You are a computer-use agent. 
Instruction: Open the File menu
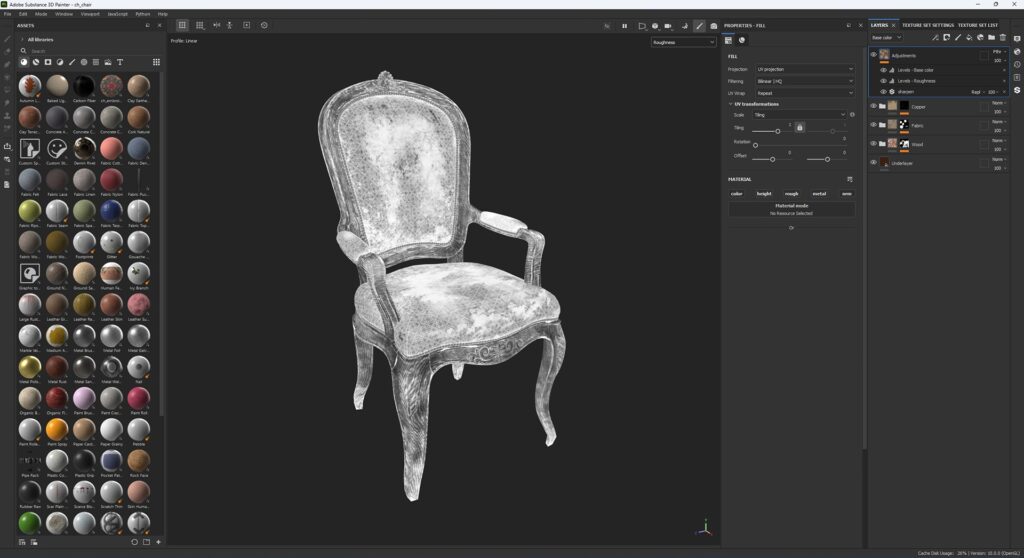7,14
